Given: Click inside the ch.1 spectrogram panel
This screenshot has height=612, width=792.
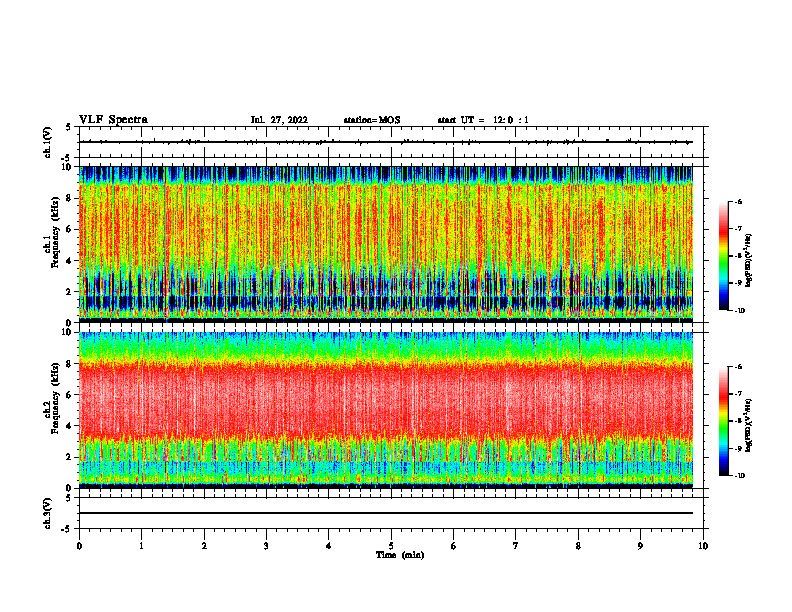Looking at the screenshot, I should [x=386, y=244].
